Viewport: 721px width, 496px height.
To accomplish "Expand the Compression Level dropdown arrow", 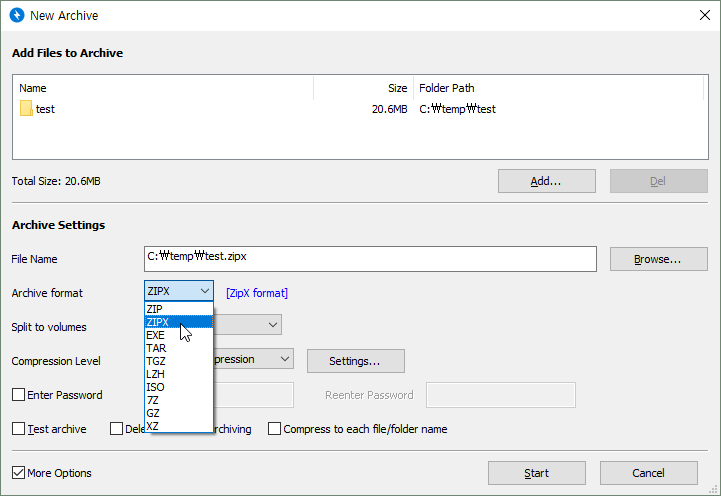I will point(284,359).
